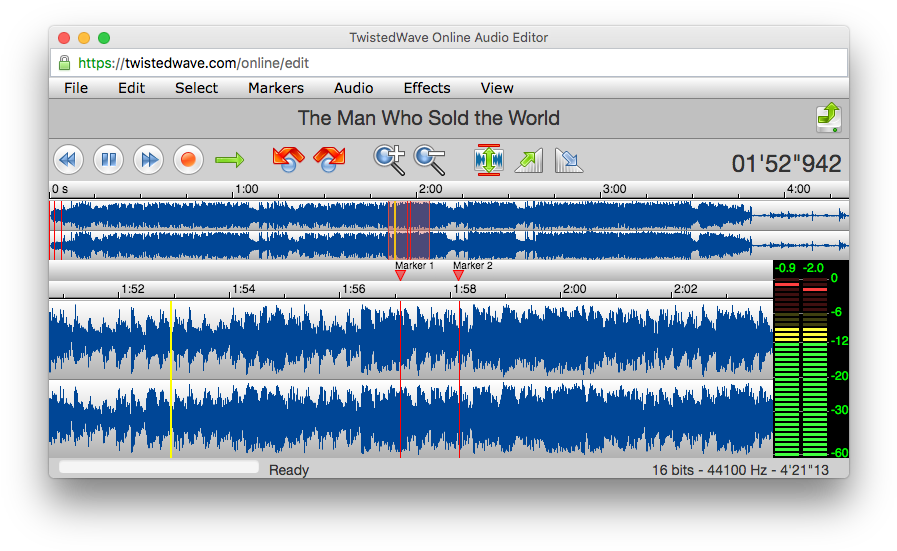Click the 2:00 mark on overview ruler
This screenshot has width=897, height=551.
click(x=430, y=189)
